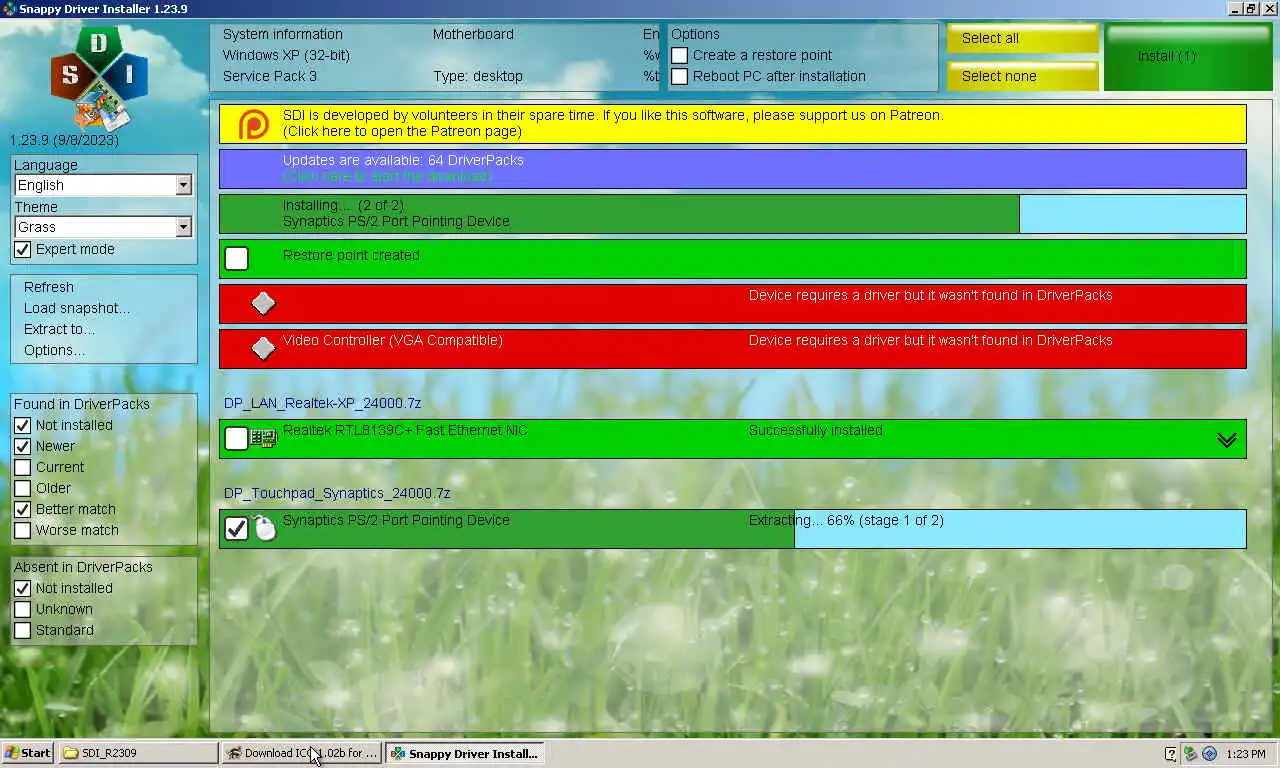The width and height of the screenshot is (1280, 768).
Task: Toggle Expert mode checkbox
Action: pos(23,250)
